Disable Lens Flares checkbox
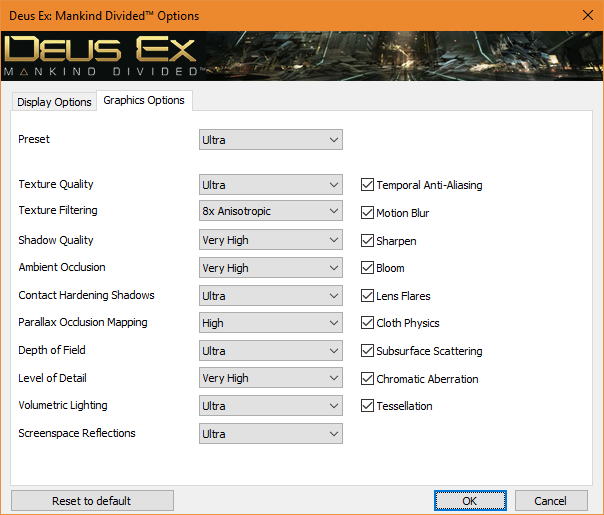The height and width of the screenshot is (515, 604). click(367, 296)
